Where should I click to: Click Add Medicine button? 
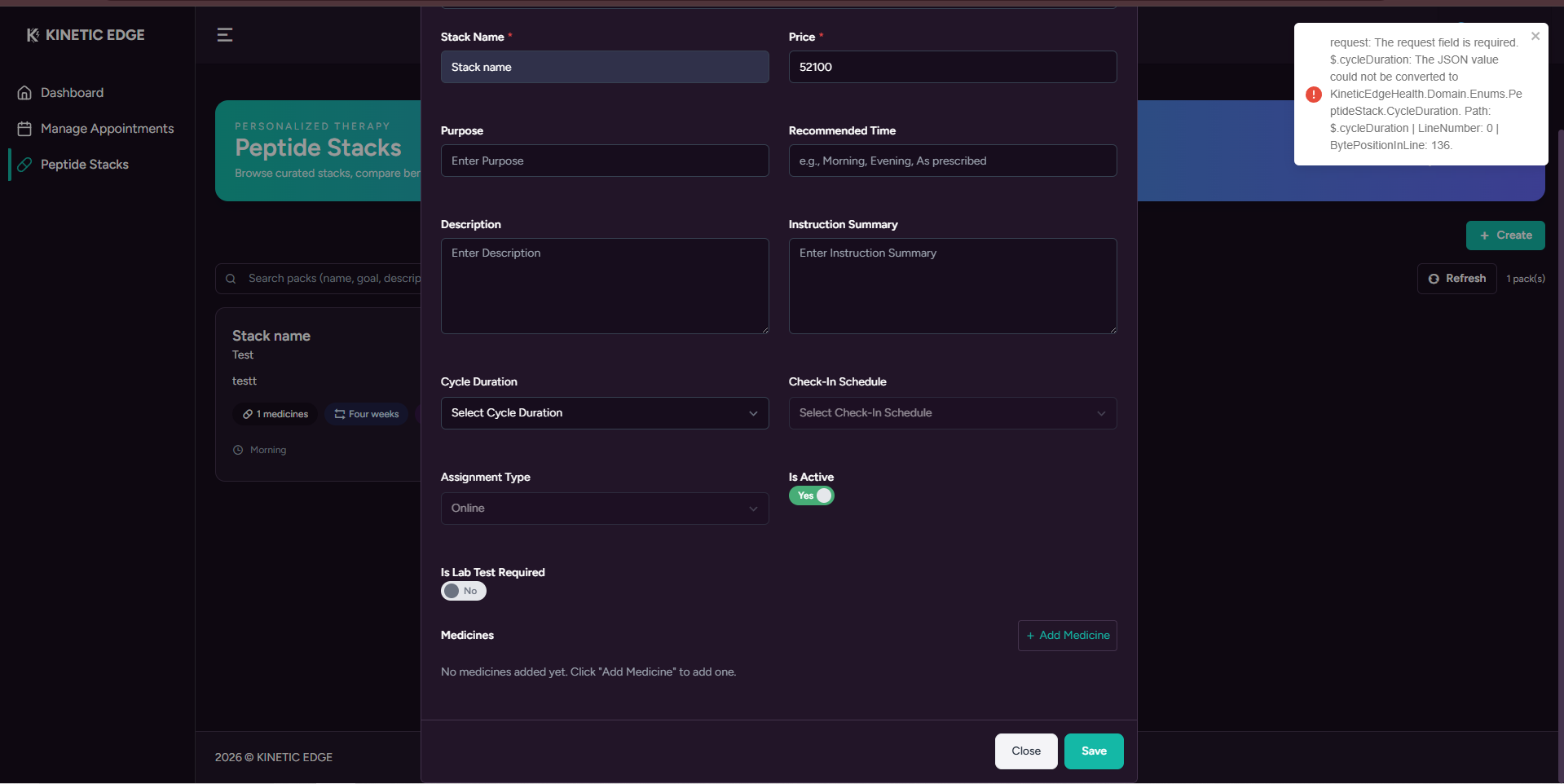(x=1067, y=636)
